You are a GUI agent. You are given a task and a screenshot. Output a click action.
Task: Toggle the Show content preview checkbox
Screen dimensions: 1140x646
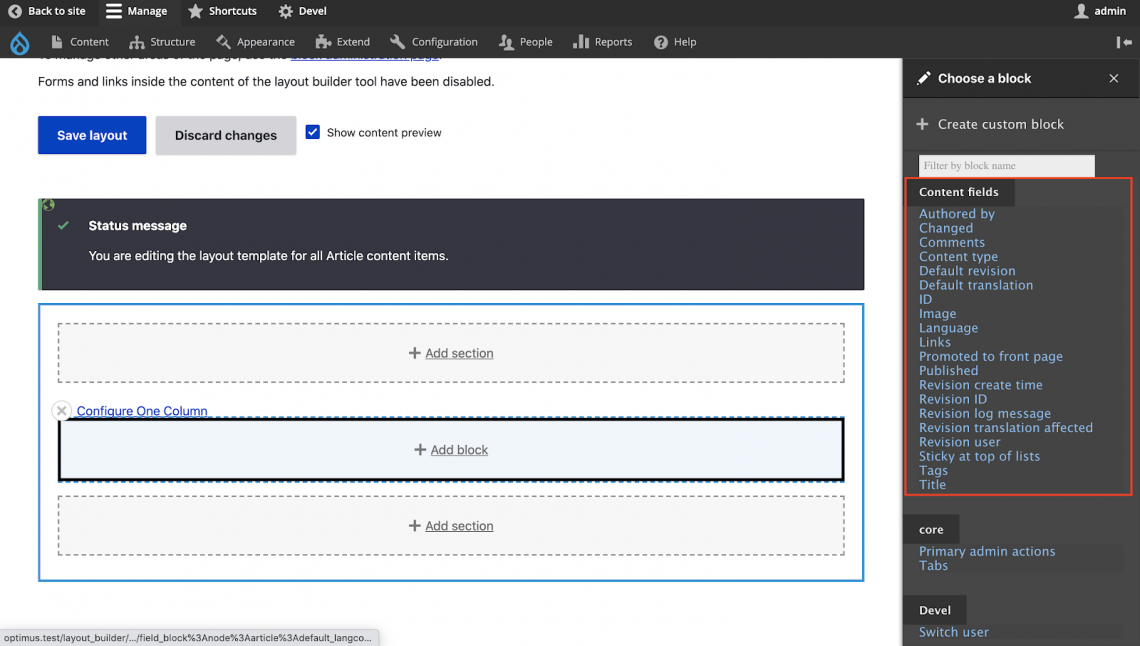click(x=313, y=132)
